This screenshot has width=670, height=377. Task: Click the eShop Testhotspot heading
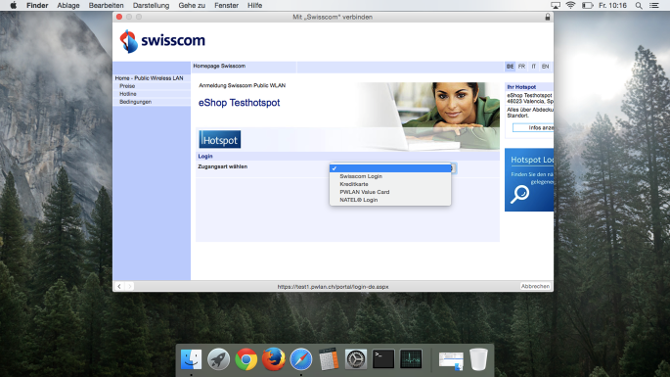tap(239, 103)
